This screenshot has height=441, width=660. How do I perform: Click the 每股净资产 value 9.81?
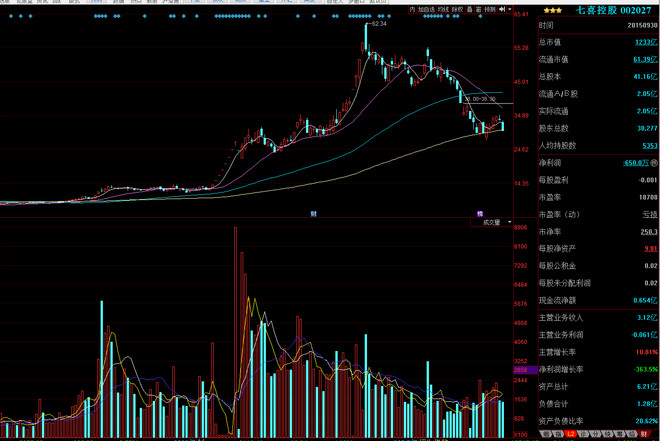point(651,249)
